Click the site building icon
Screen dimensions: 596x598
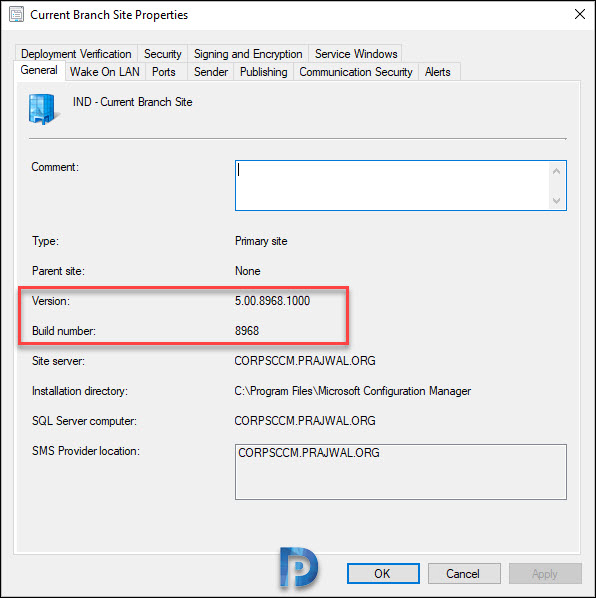pyautogui.click(x=43, y=109)
